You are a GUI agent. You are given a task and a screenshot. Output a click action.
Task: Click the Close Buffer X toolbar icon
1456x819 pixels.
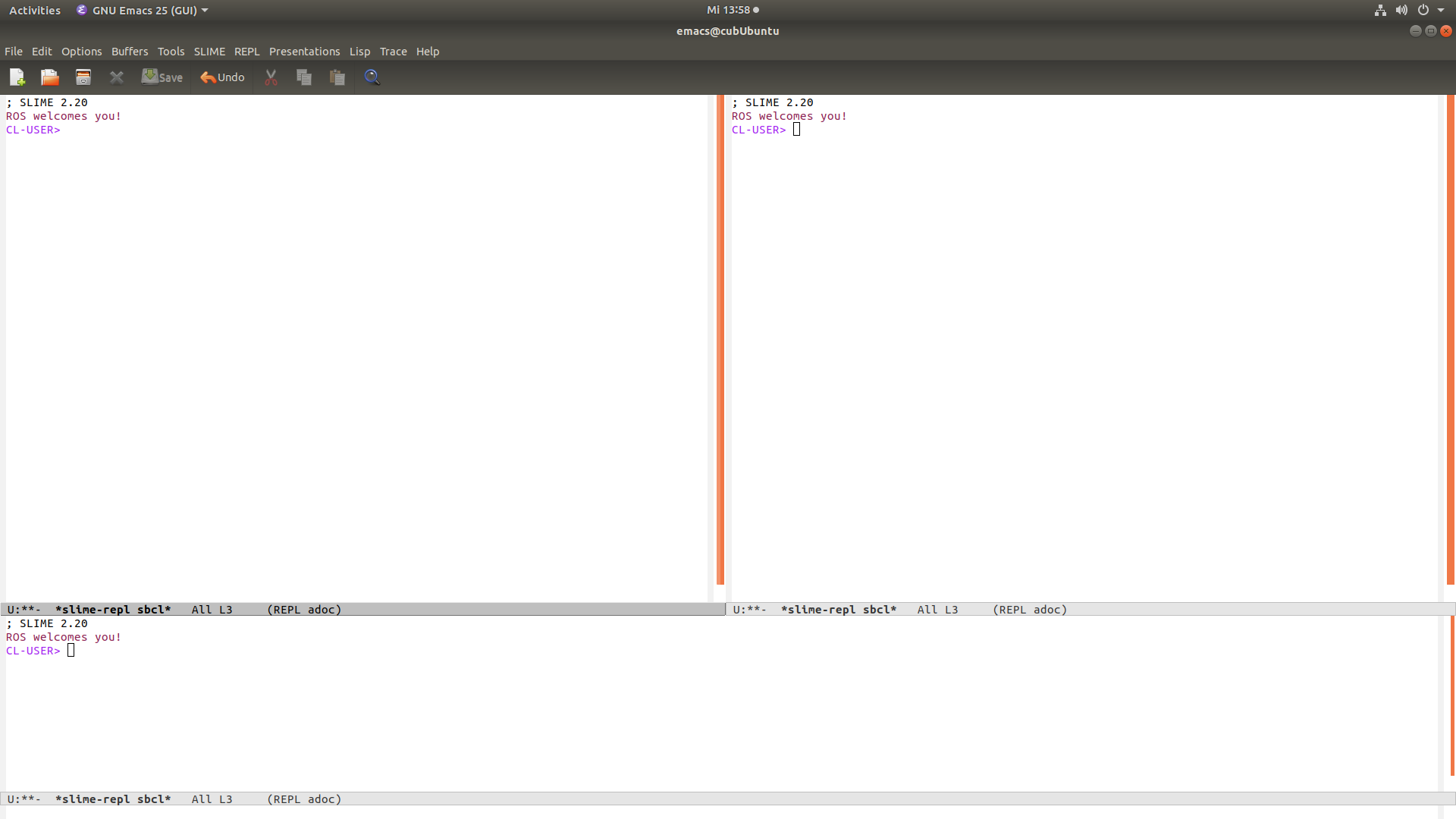[117, 77]
